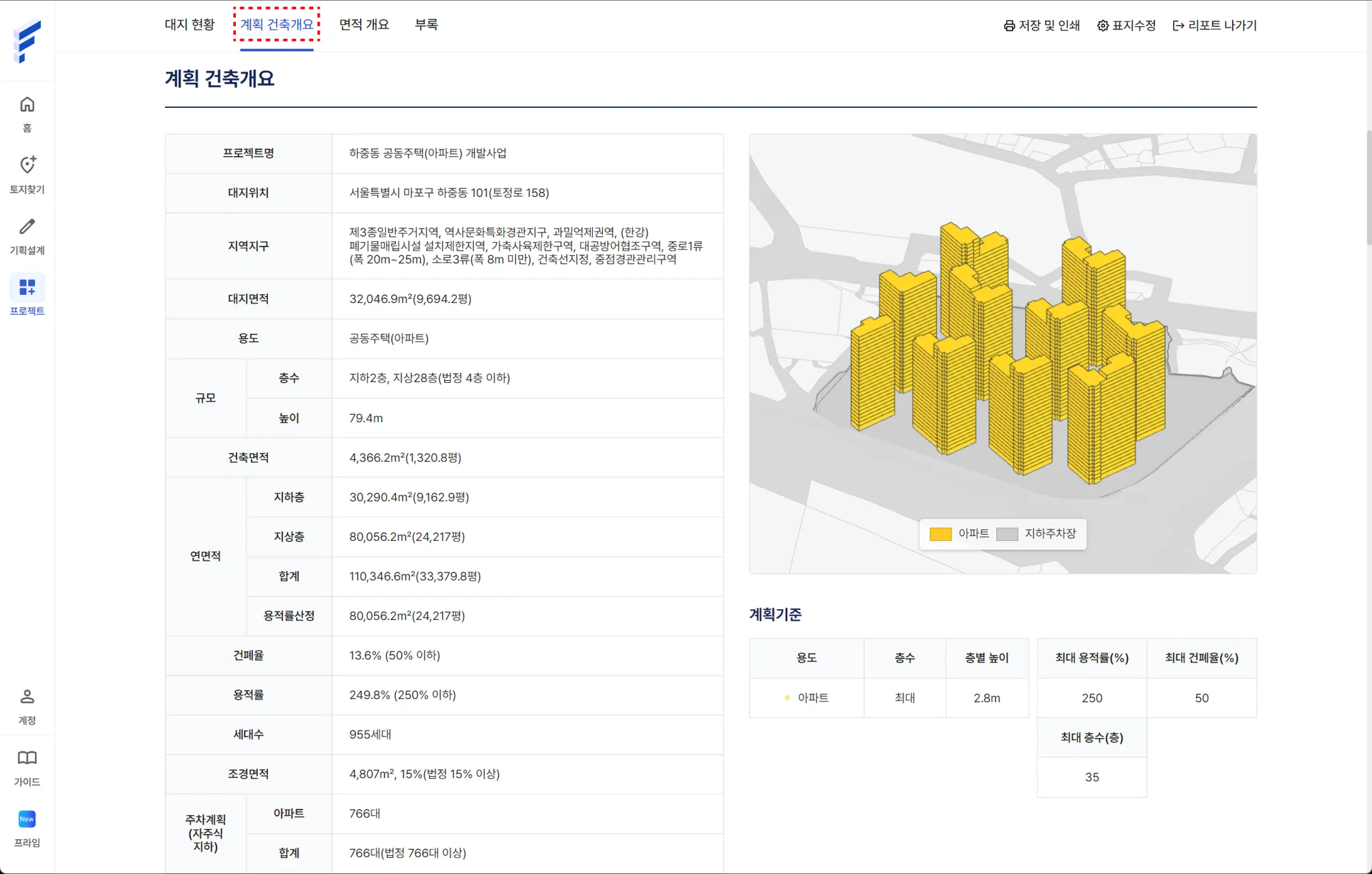Open the Projects (프로젝트) grid icon

click(x=27, y=288)
